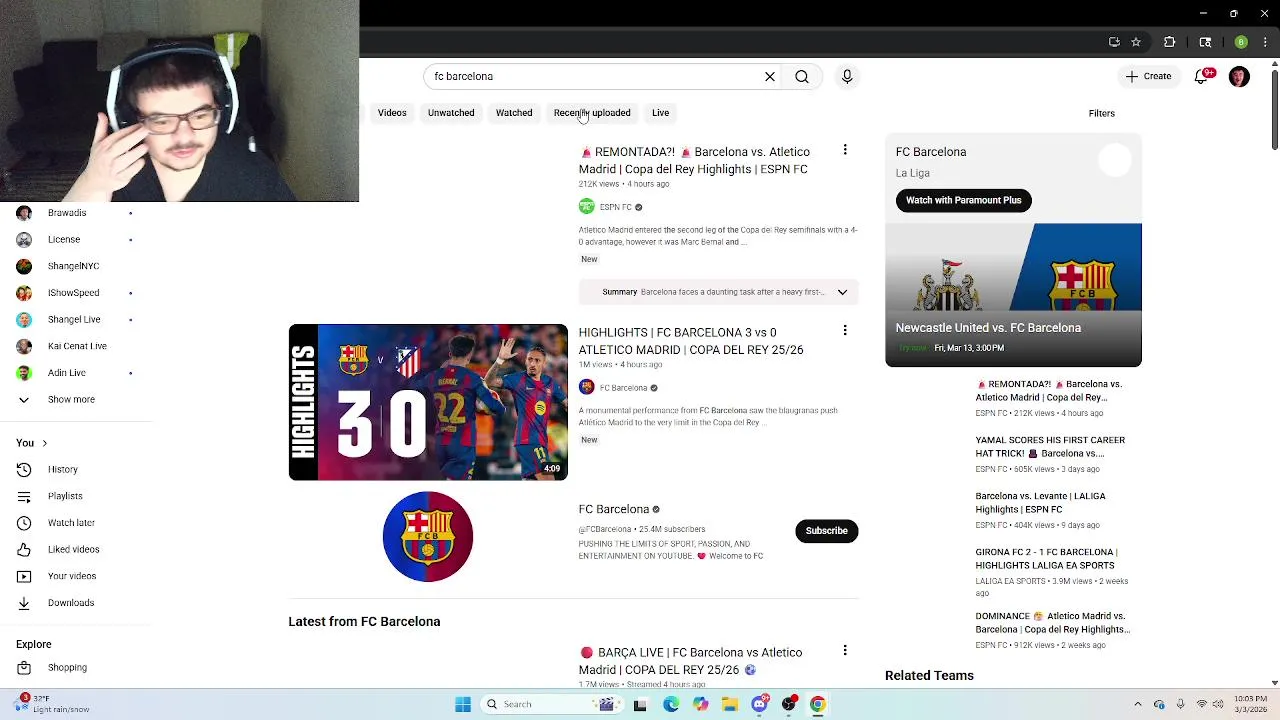Screen dimensions: 1280x720
Task: Open History from the sidebar
Action: [62, 469]
